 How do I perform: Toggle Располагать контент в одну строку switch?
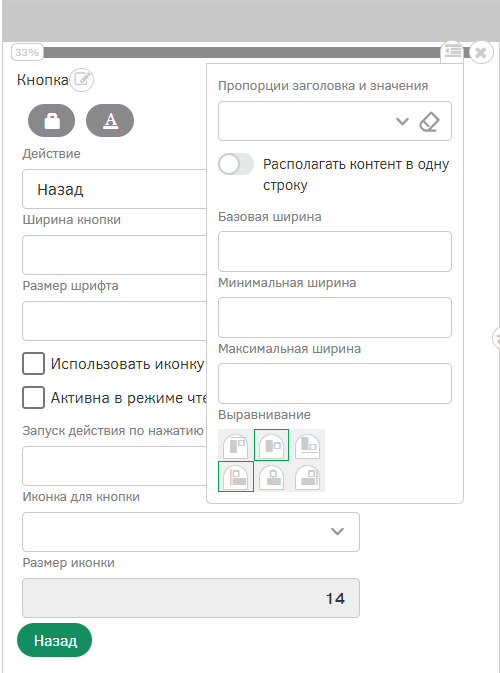point(236,164)
